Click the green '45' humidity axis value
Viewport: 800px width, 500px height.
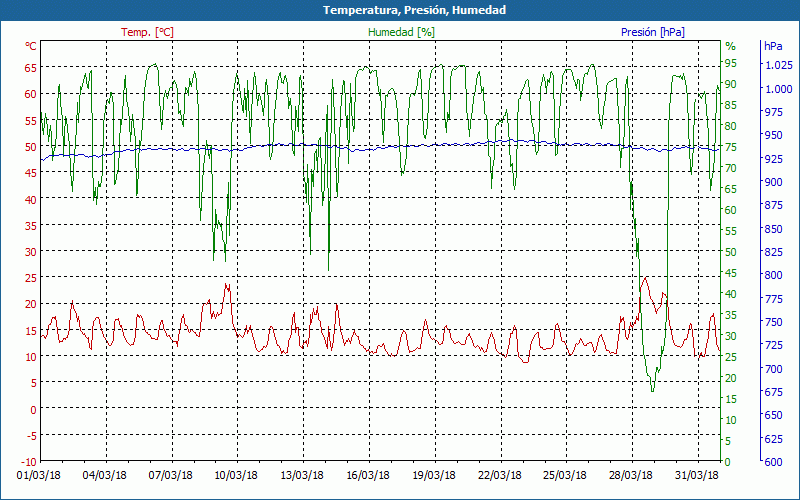pyautogui.click(x=731, y=273)
